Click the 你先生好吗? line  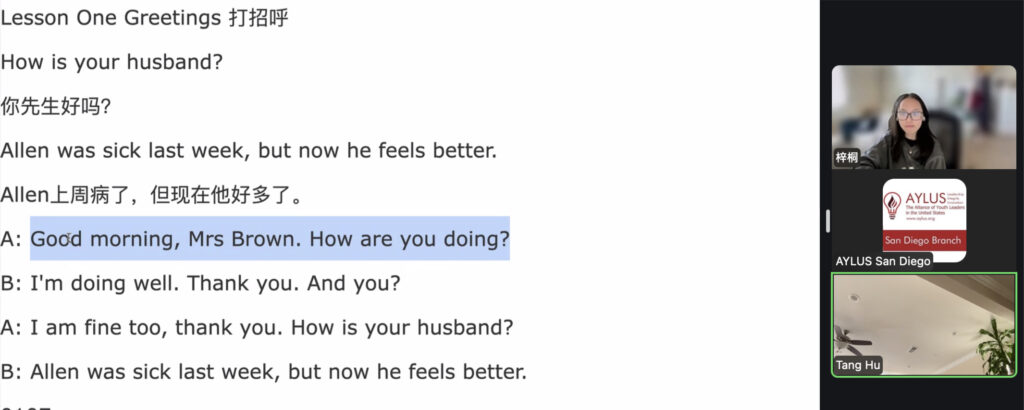click(55, 106)
